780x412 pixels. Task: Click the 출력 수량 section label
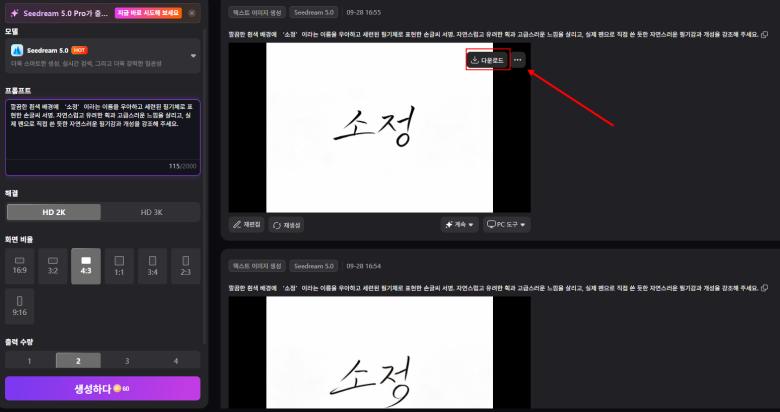point(19,342)
